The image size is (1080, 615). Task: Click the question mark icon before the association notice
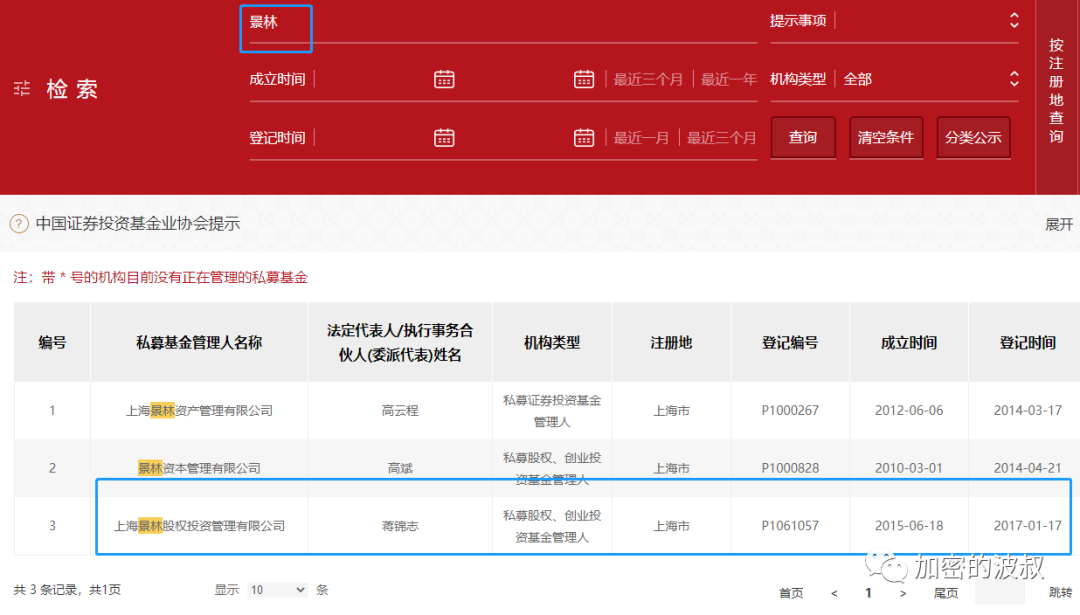[x=17, y=224]
